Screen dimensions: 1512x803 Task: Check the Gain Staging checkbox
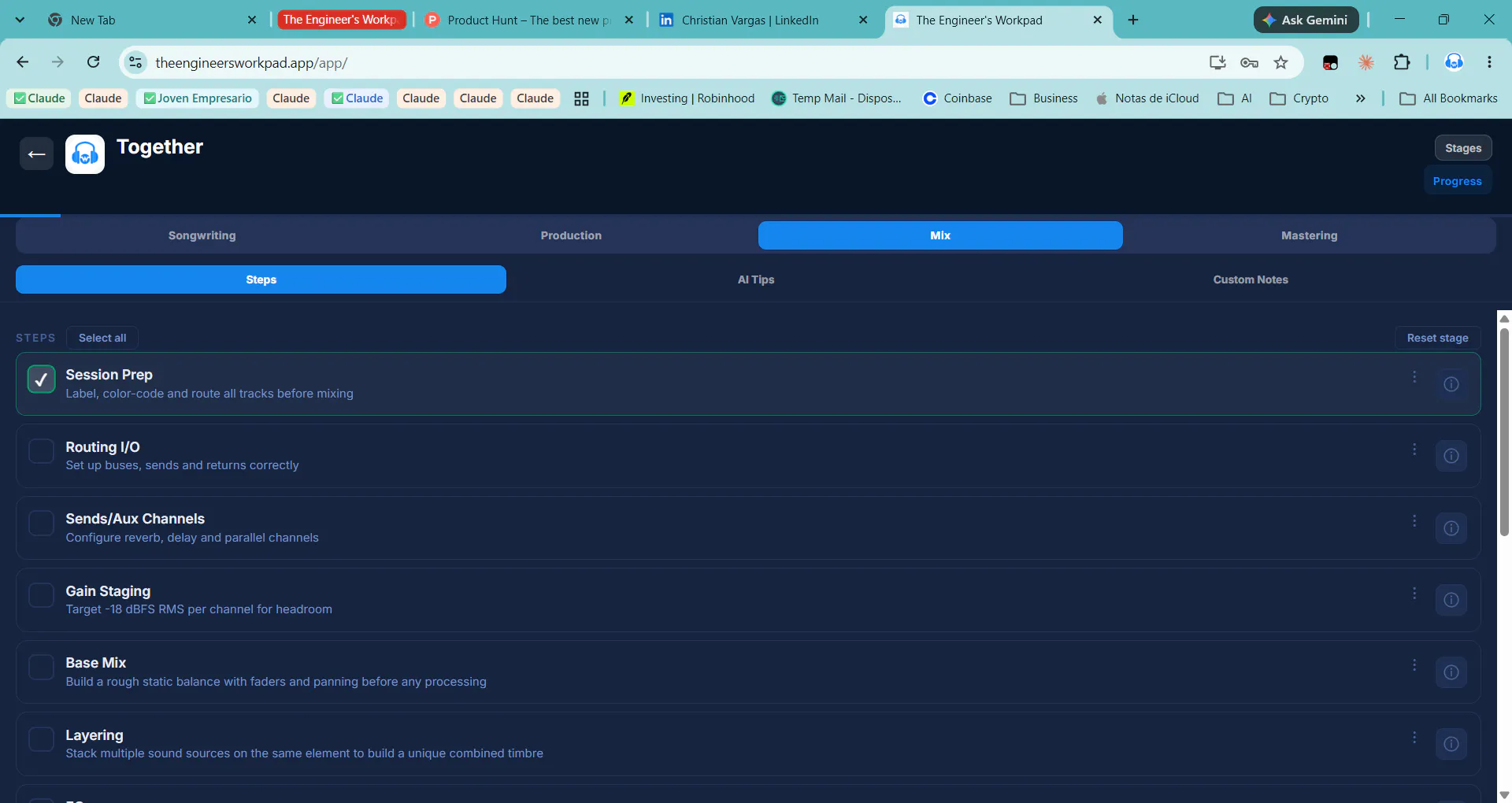41,595
